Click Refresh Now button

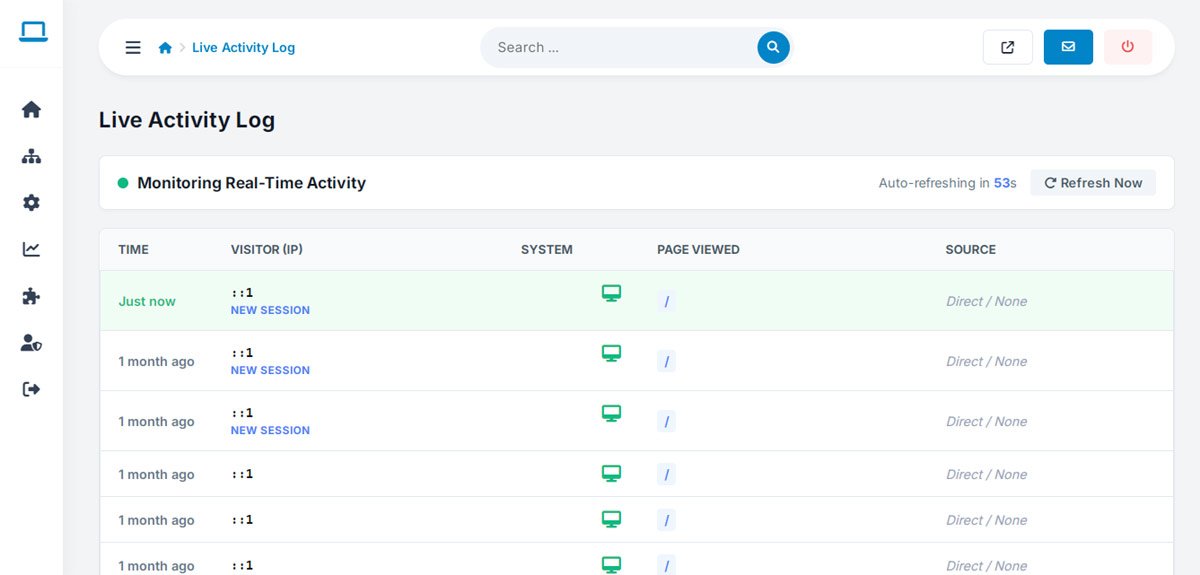[x=1093, y=183]
